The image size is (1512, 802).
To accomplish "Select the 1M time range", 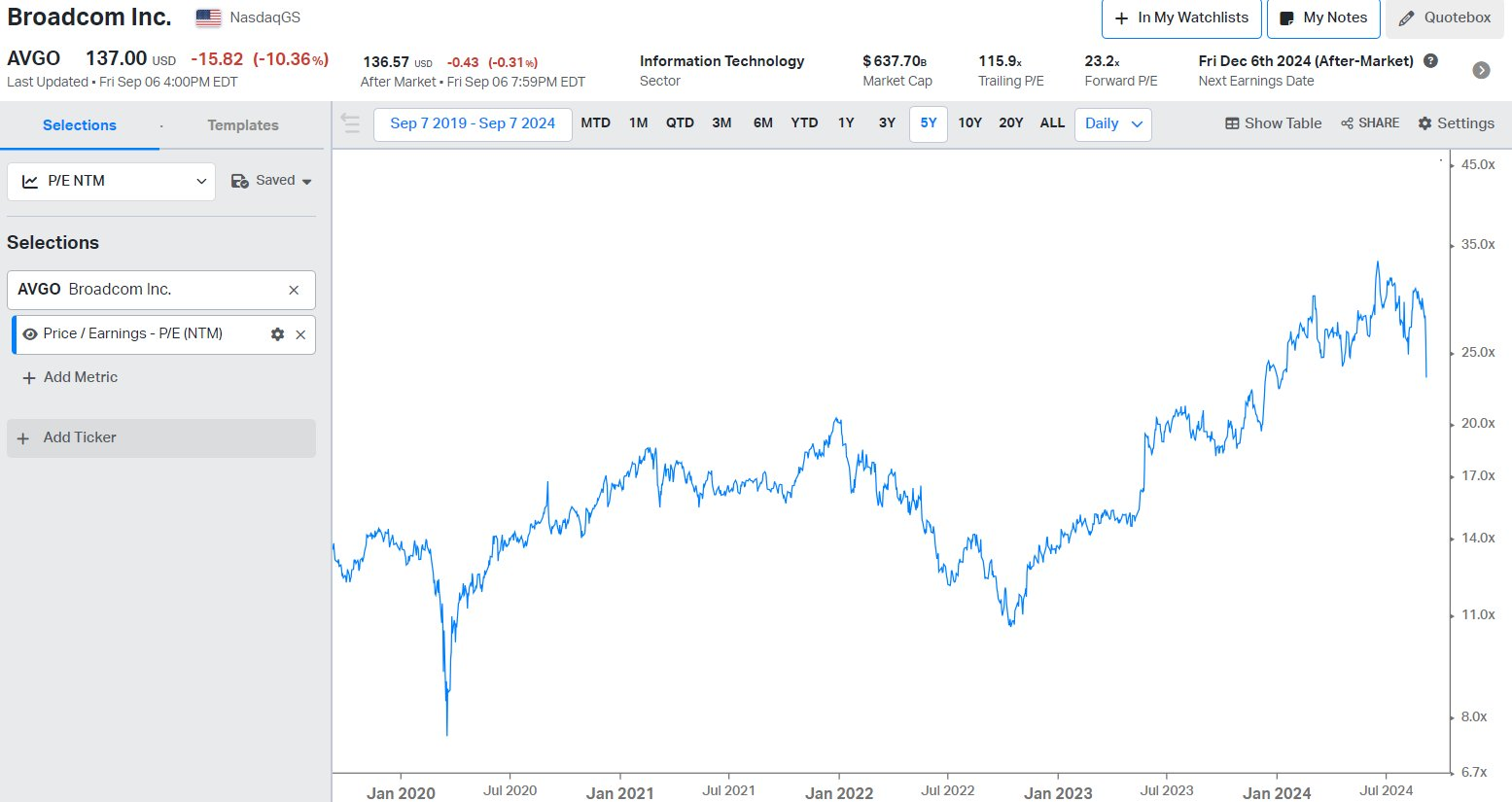I will [x=638, y=122].
